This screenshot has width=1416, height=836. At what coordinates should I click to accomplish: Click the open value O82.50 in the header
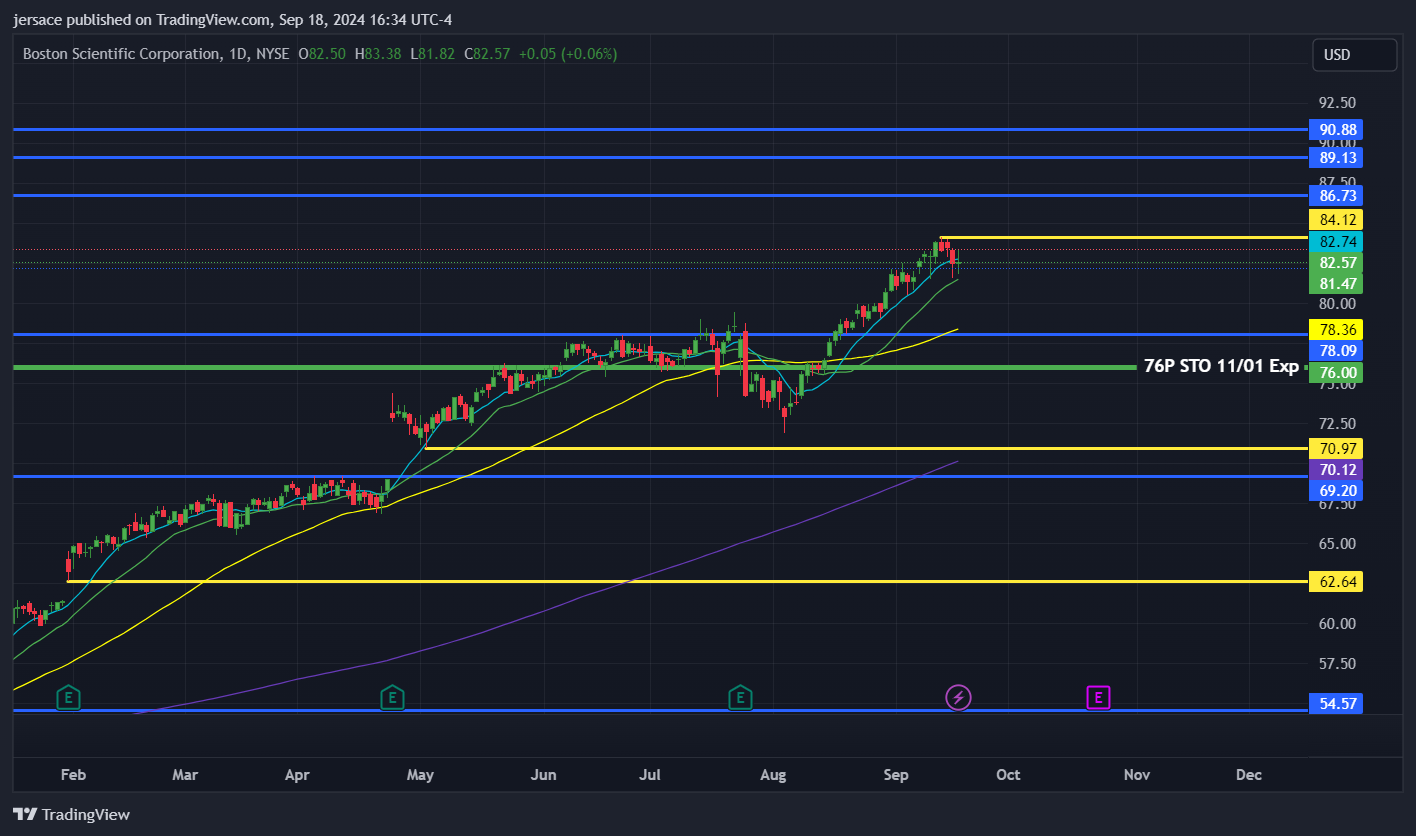[322, 54]
